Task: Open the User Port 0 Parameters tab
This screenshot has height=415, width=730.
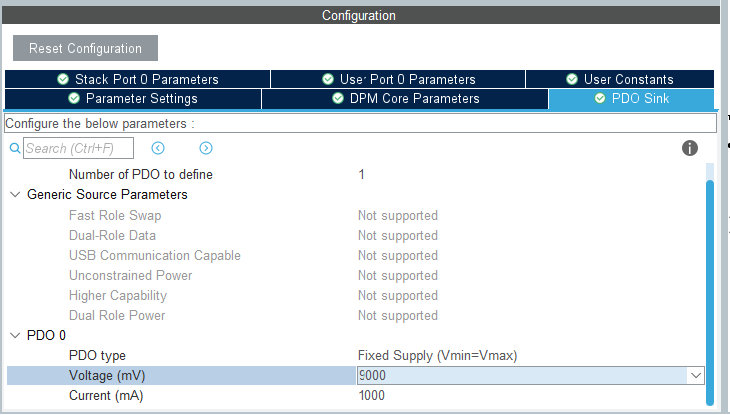Action: [398, 79]
